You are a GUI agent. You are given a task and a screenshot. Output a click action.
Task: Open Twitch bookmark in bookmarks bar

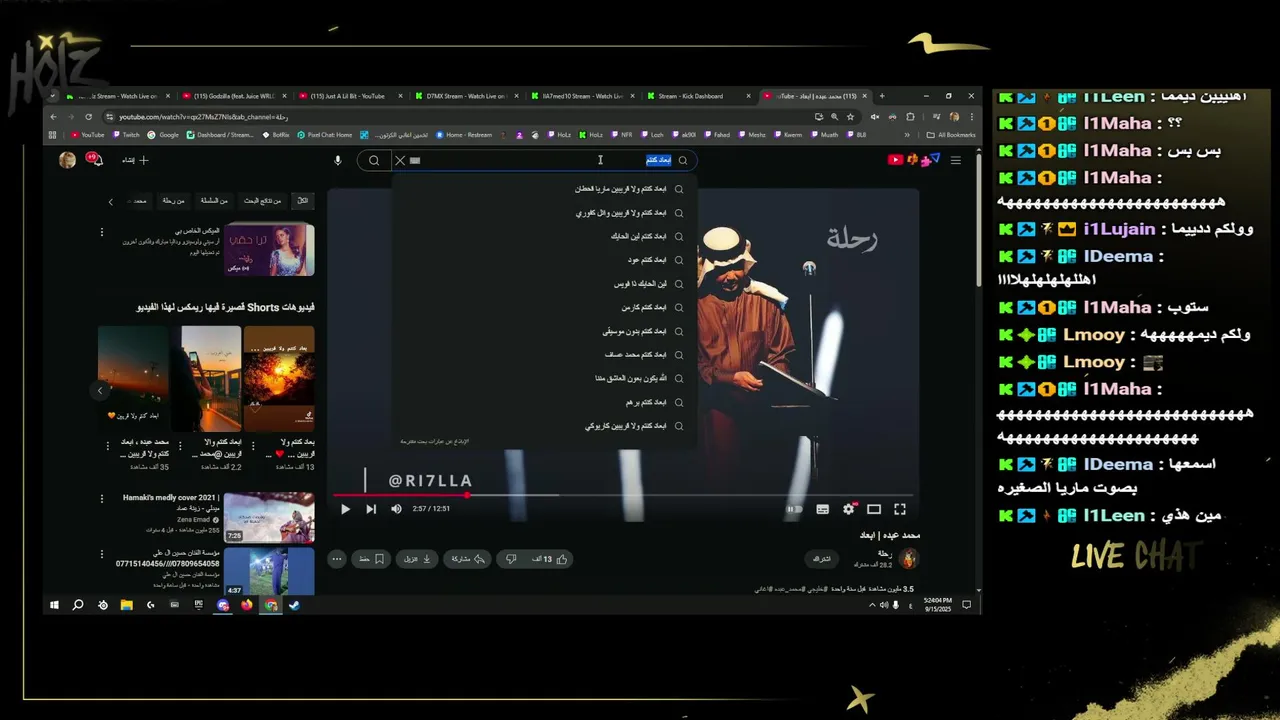click(x=126, y=135)
